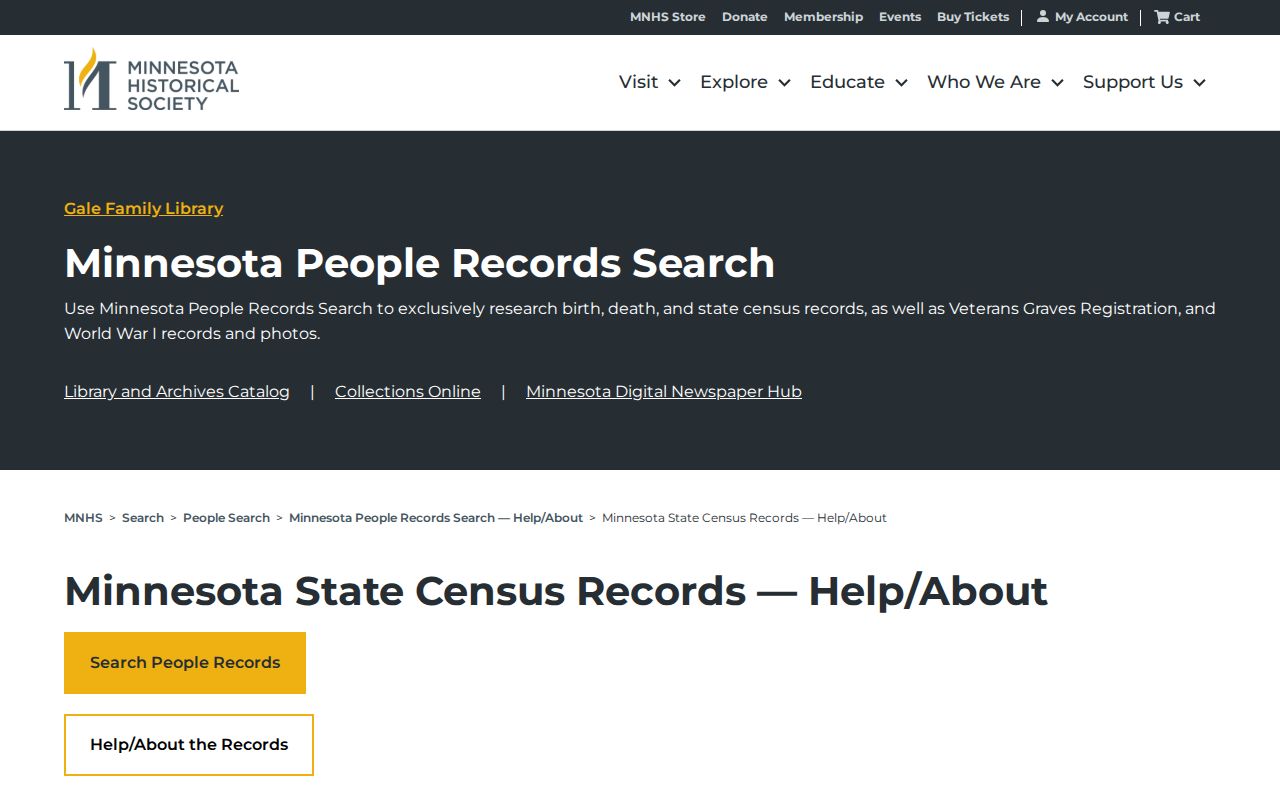The height and width of the screenshot is (800, 1280).
Task: Open the Visit menu
Action: [638, 82]
